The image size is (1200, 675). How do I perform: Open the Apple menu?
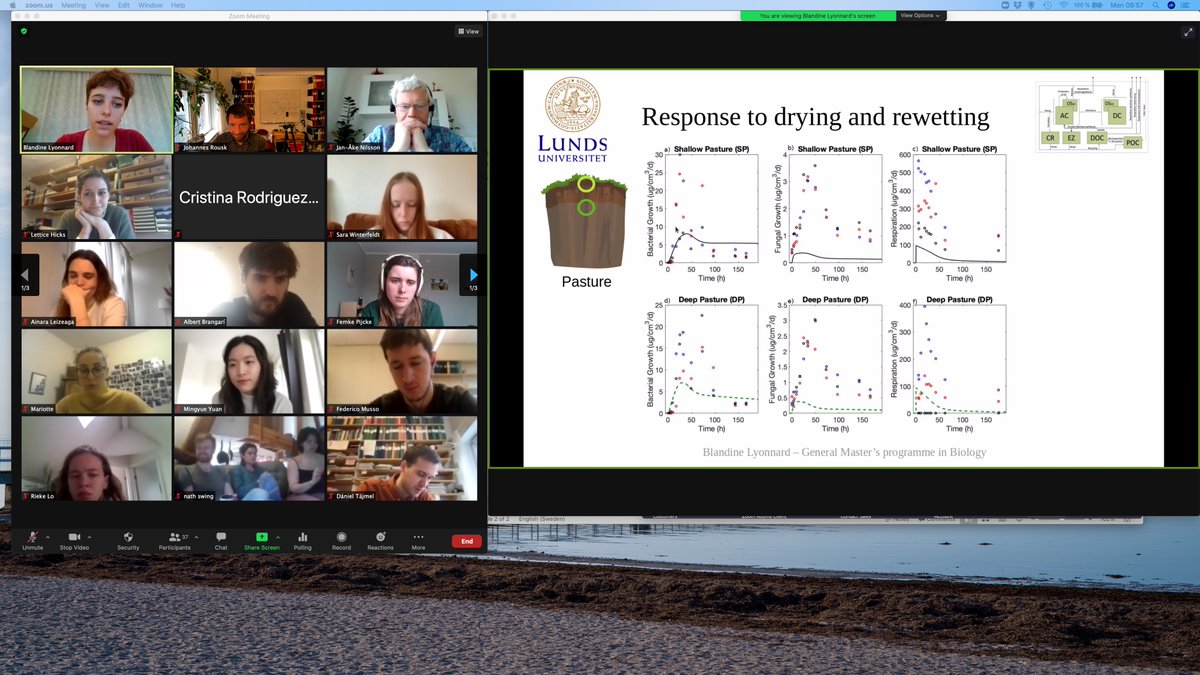coord(13,5)
